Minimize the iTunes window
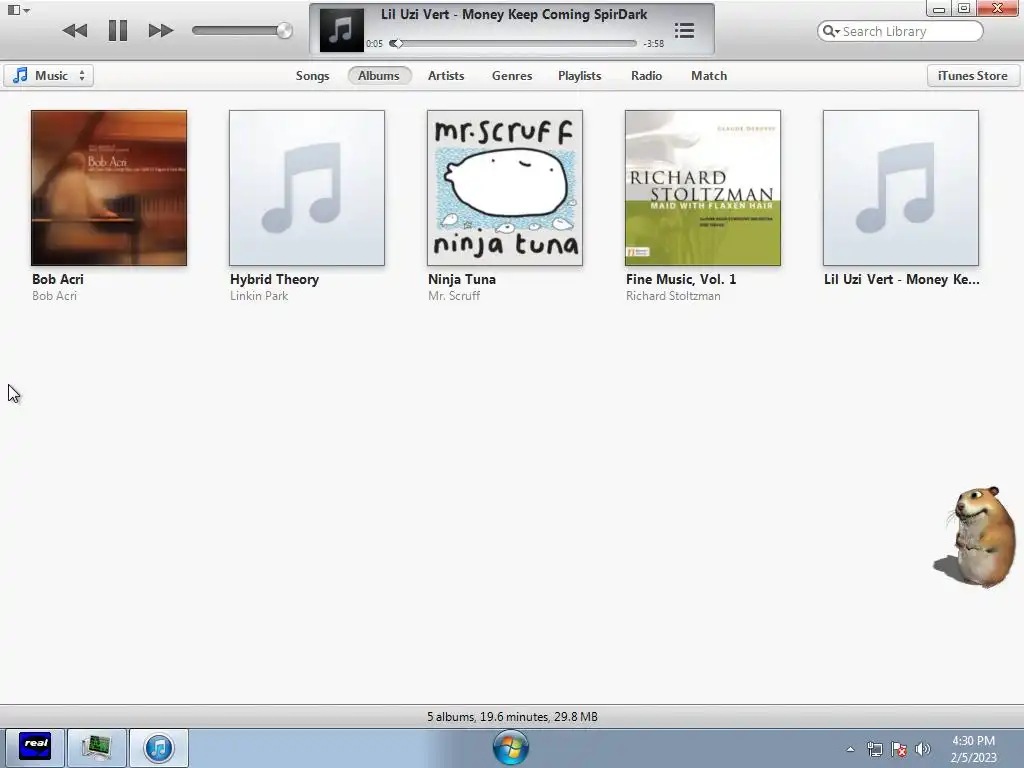 pyautogui.click(x=938, y=8)
